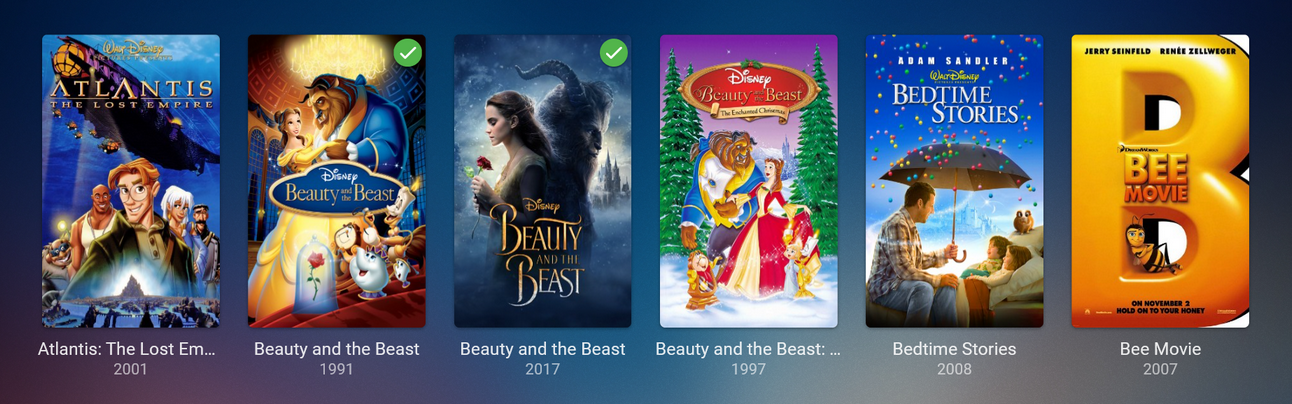The height and width of the screenshot is (404, 1292).
Task: Toggle watched checkmark on 2017 Beauty and the Beast
Action: 614,53
